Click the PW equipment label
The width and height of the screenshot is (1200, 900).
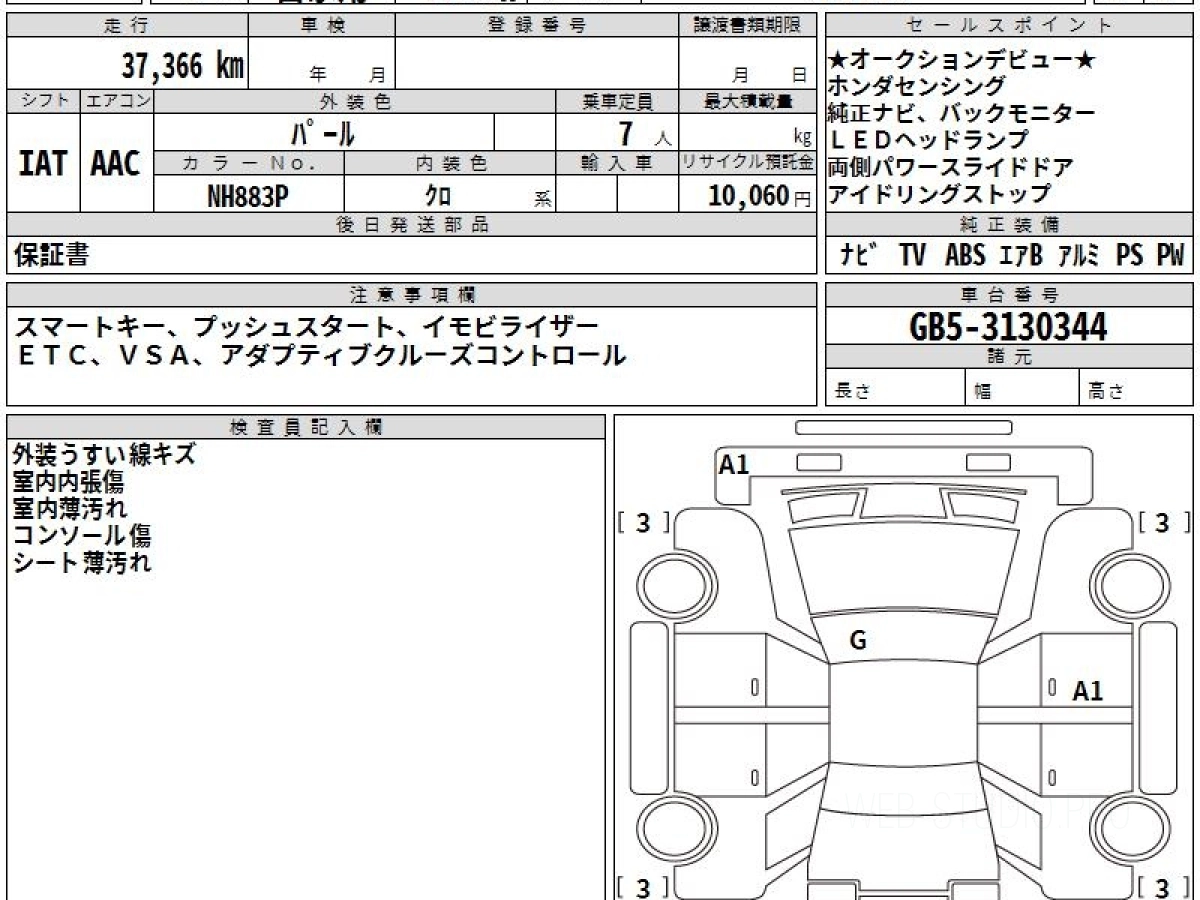click(1170, 256)
